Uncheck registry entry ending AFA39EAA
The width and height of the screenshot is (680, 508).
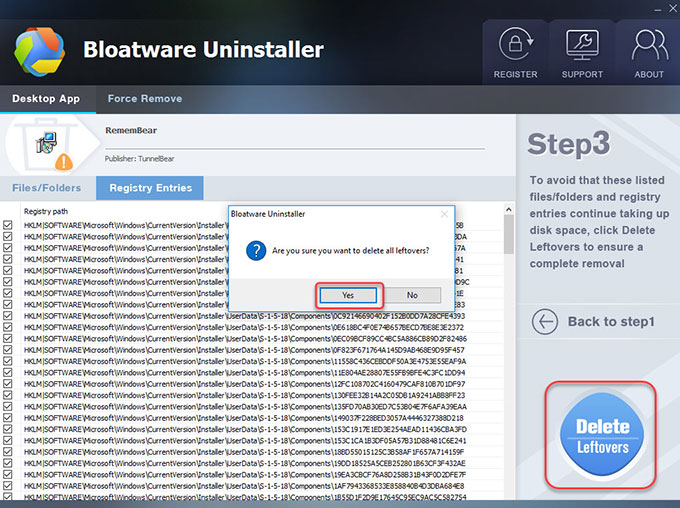point(7,406)
